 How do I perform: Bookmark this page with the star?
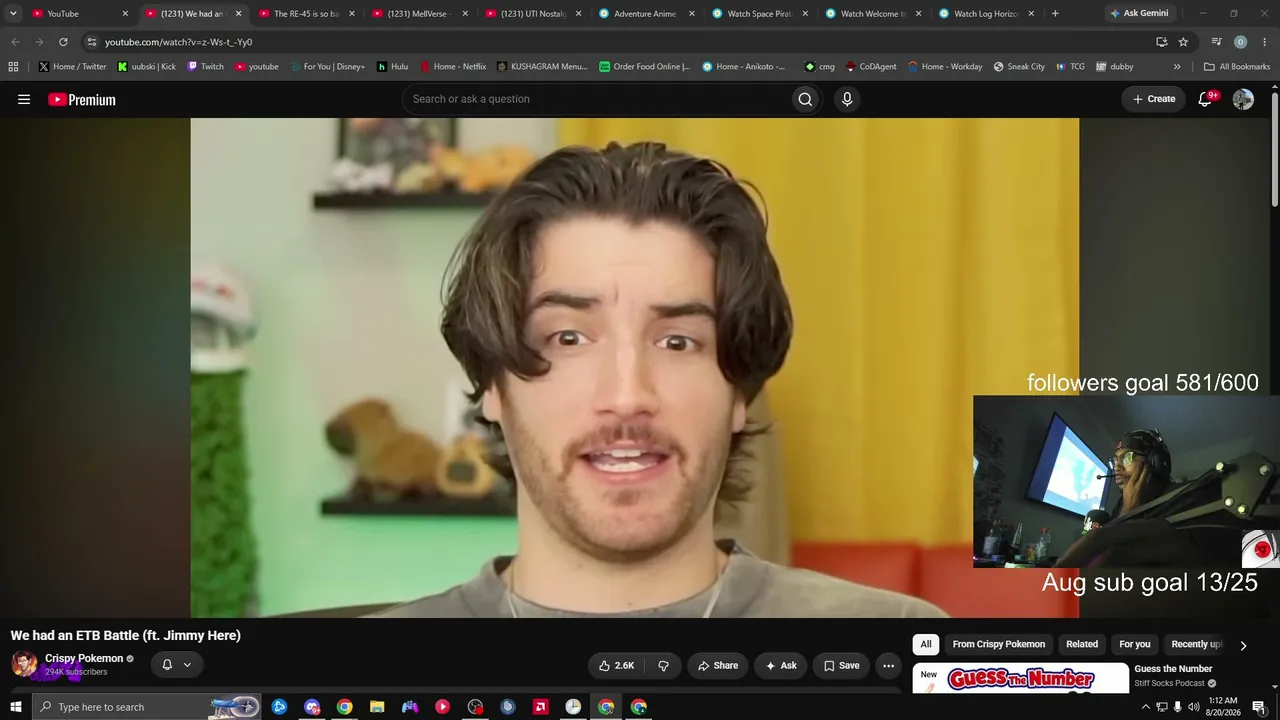click(1183, 42)
